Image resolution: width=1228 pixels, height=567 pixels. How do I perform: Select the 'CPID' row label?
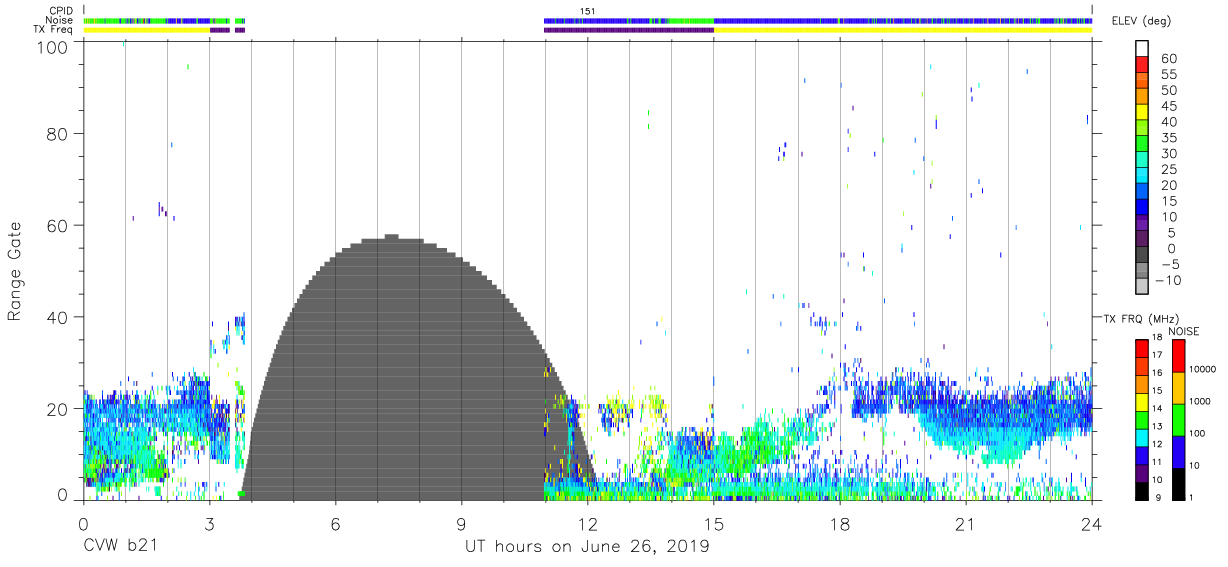(x=60, y=10)
